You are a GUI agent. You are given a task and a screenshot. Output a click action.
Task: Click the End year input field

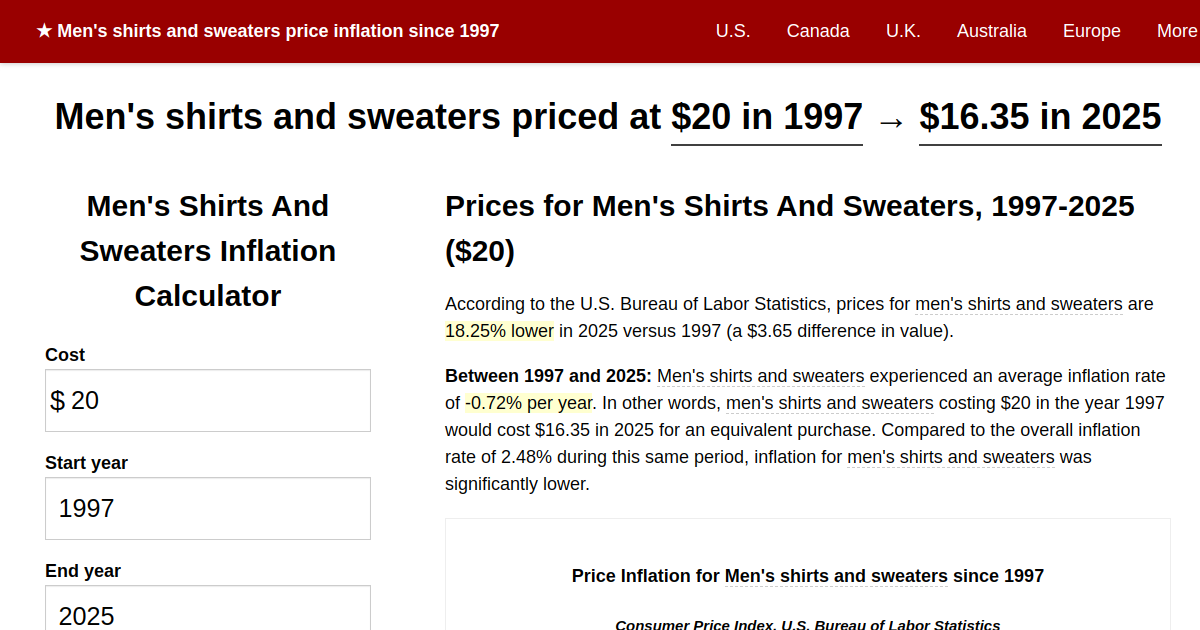(x=208, y=608)
